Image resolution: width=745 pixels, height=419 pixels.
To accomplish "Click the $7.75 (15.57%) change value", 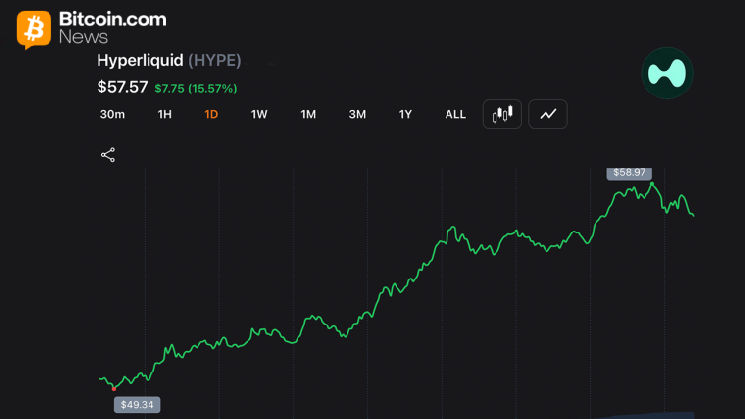I will pos(196,88).
